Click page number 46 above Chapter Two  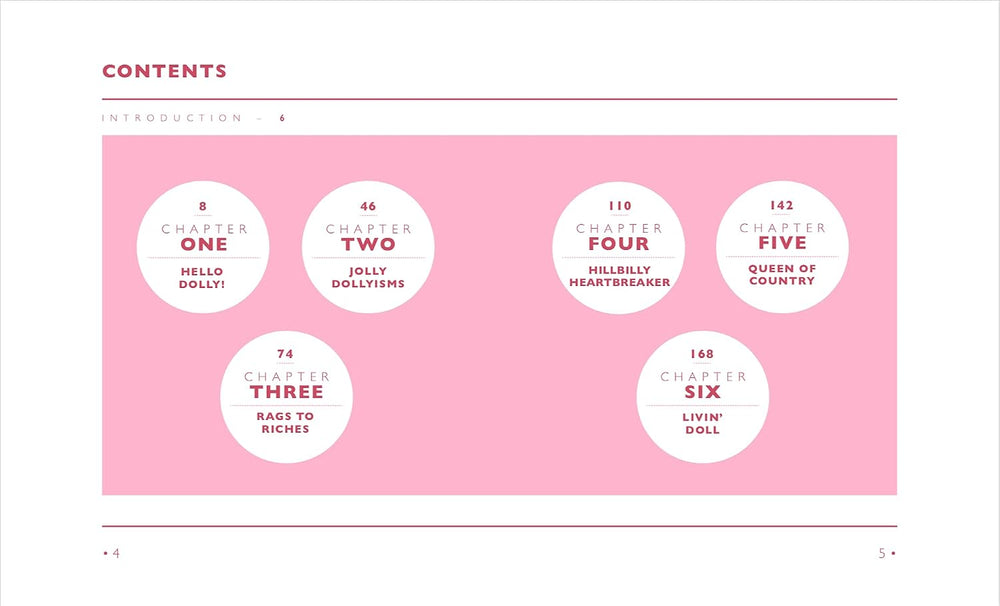point(368,206)
